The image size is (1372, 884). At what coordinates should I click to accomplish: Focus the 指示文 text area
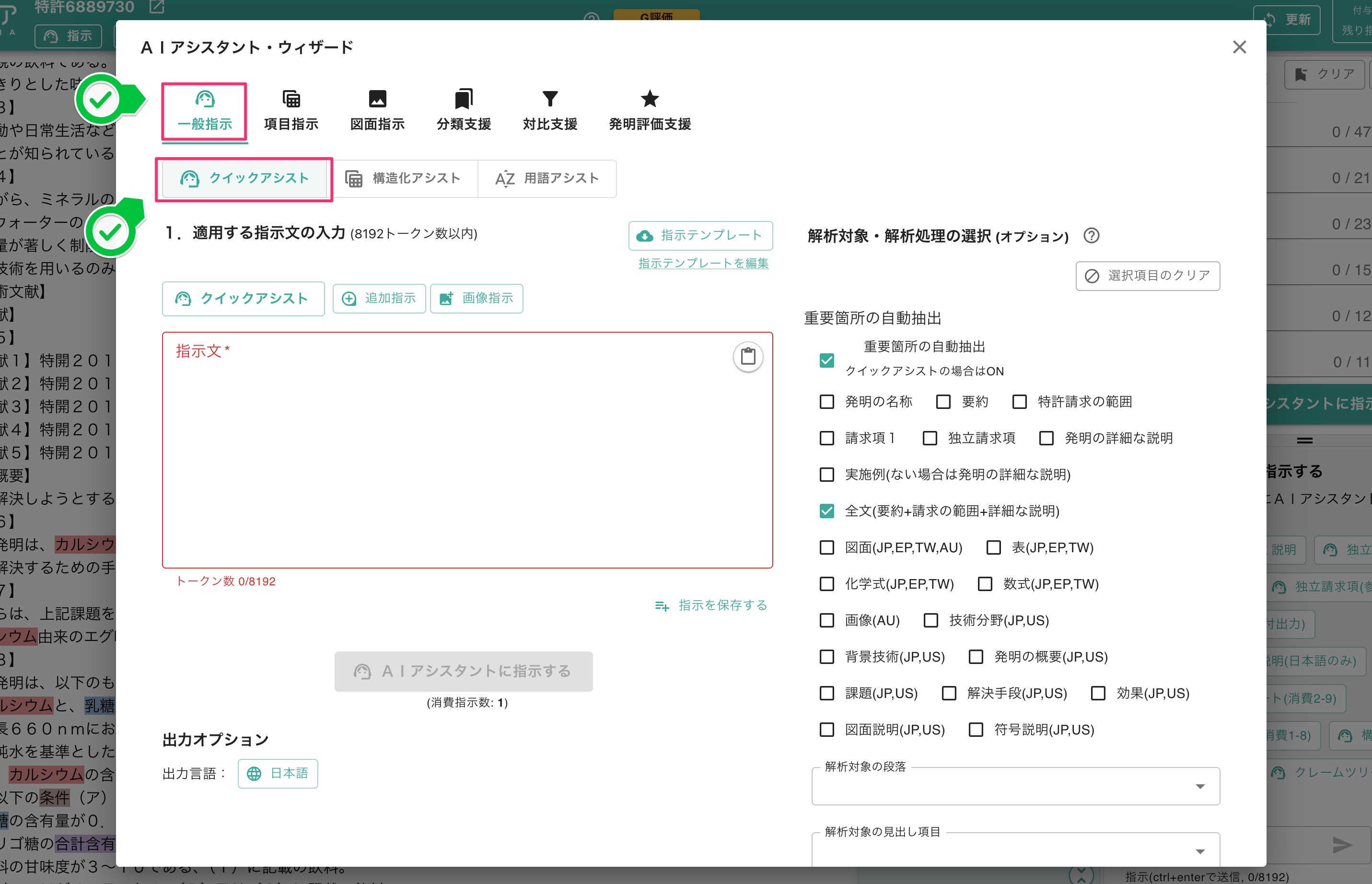[467, 450]
